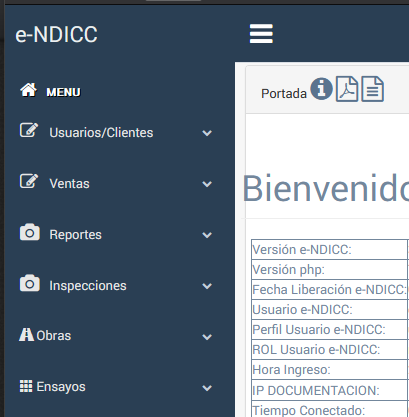Screen dimensions: 409x417
Task: Click the camera icon beside Inspecciones
Action: [x=30, y=283]
